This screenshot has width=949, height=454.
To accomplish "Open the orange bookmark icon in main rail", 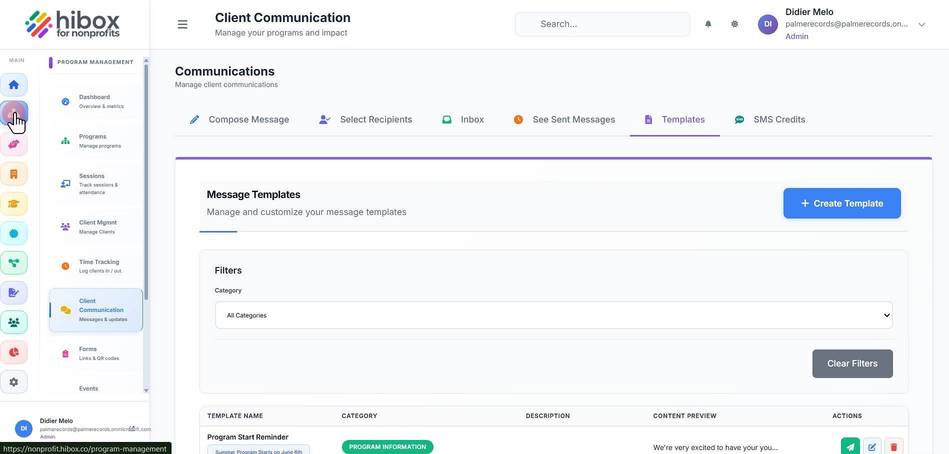I will [x=14, y=174].
